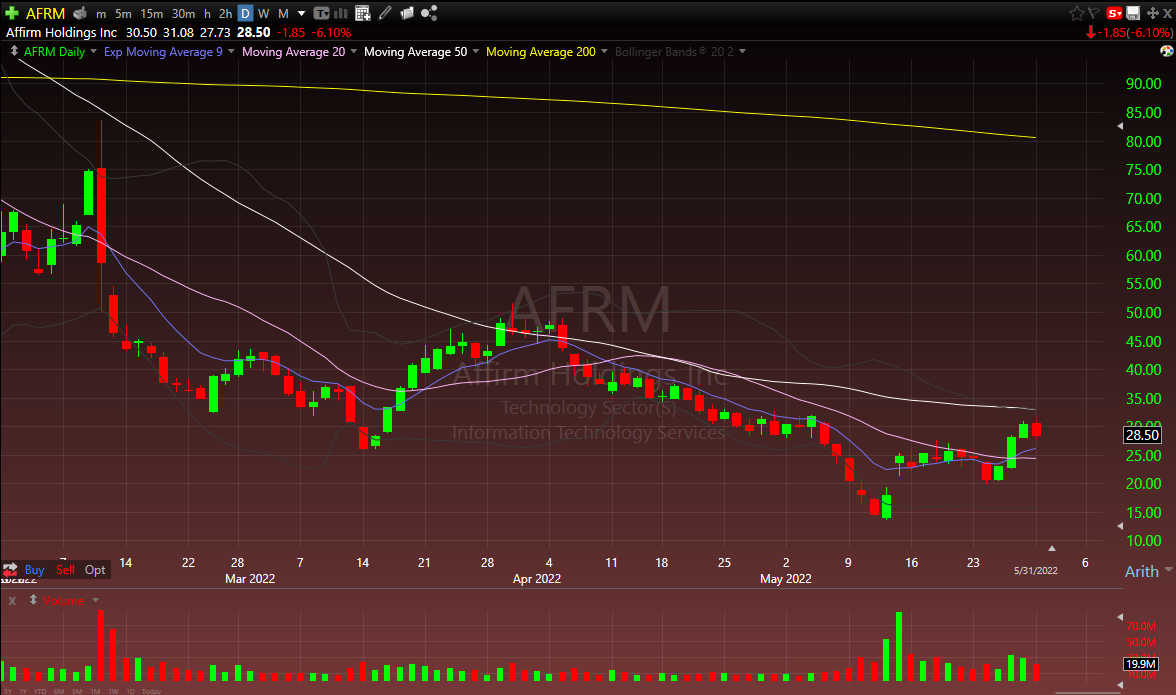Close the Volume pane with the X
This screenshot has width=1176, height=695.
(x=12, y=601)
